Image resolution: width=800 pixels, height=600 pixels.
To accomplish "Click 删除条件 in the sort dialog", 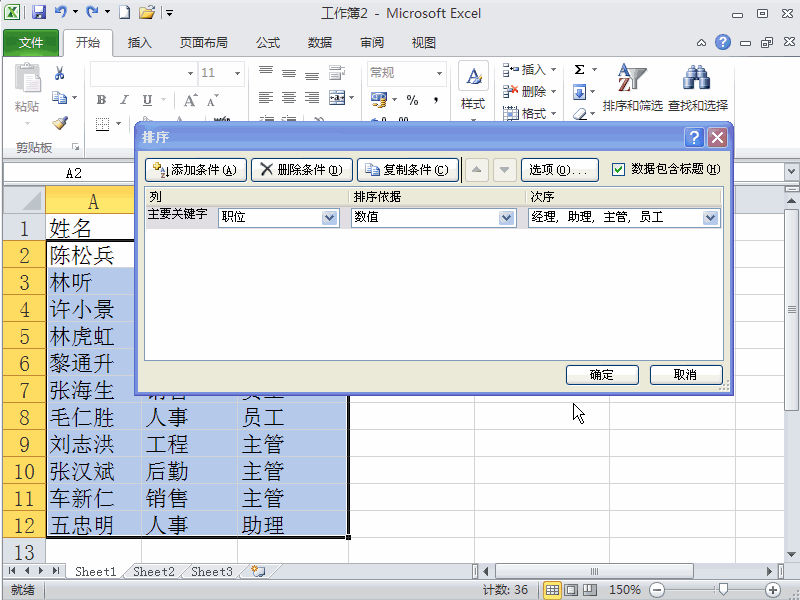I will point(302,170).
